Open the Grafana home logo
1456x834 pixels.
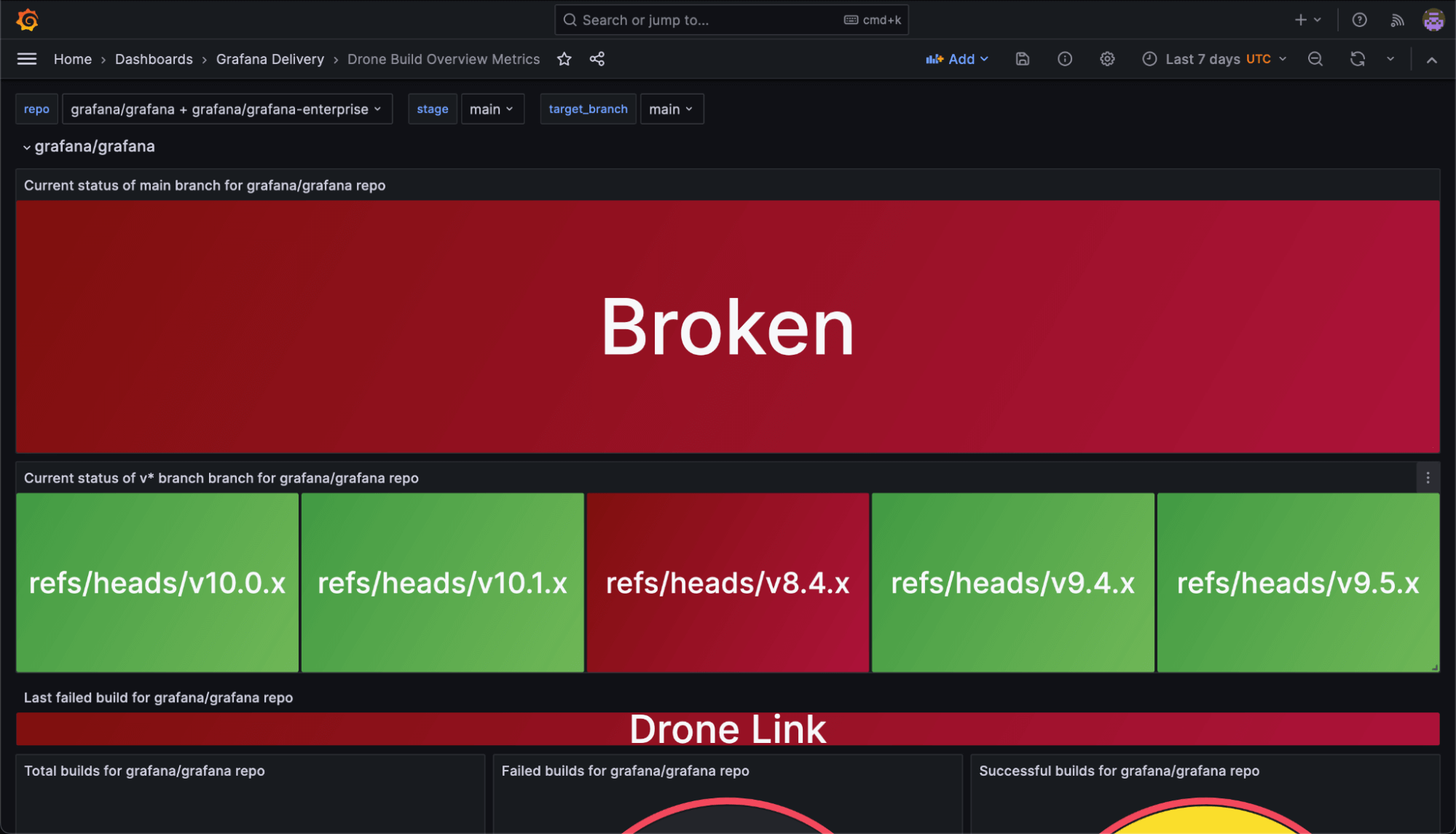27,20
